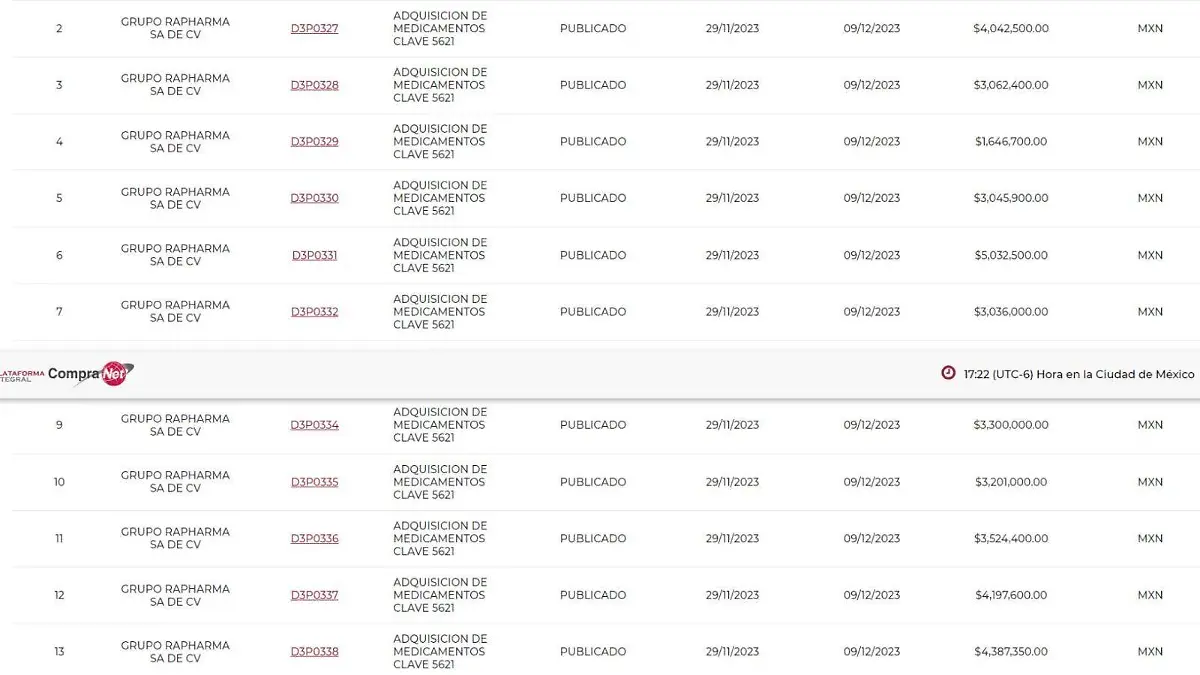This screenshot has height=675, width=1200.
Task: Click GRUPO RAPHARMA supplier in row 7
Action: [175, 312]
